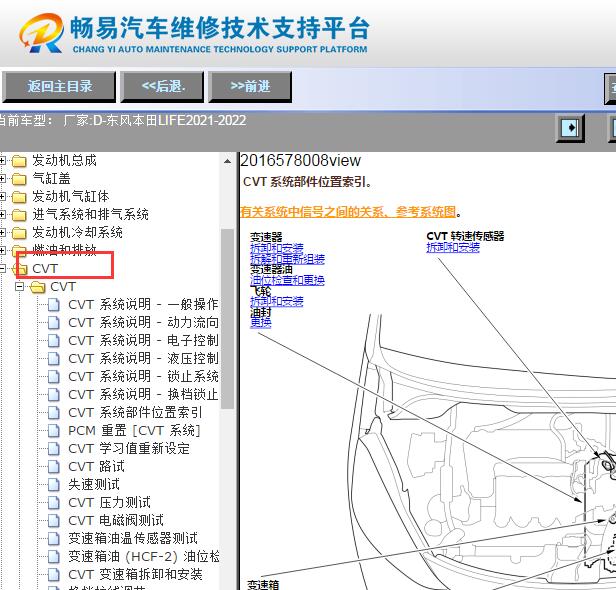Viewport: 616px width, 590px height.
Task: Select the 发动机冷却系统 folder icon
Action: coord(19,233)
